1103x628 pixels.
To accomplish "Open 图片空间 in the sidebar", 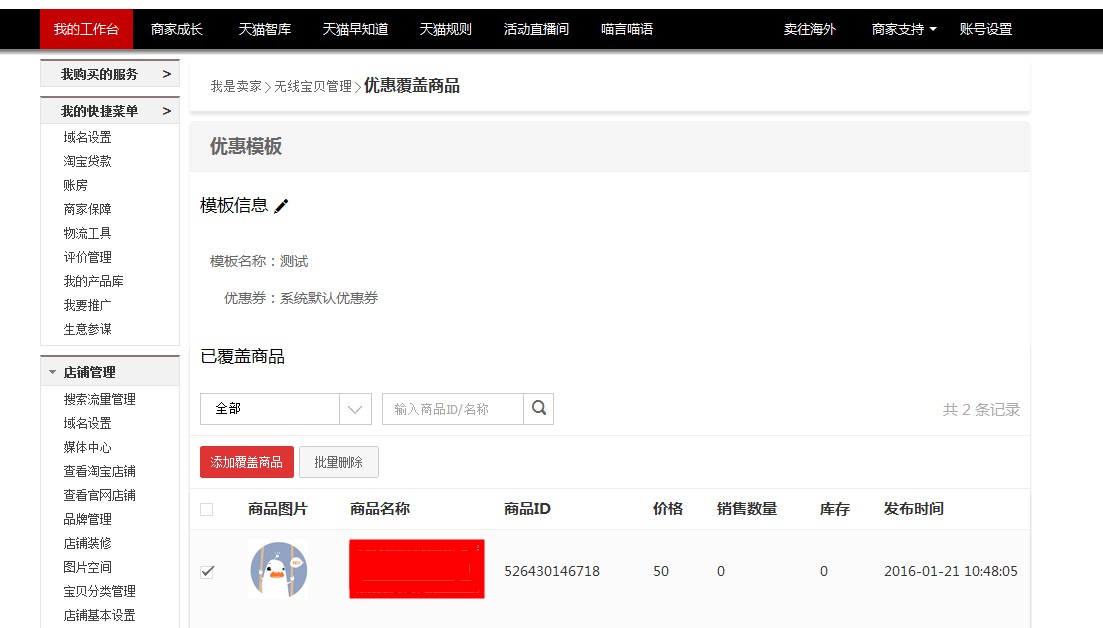I will coord(87,566).
